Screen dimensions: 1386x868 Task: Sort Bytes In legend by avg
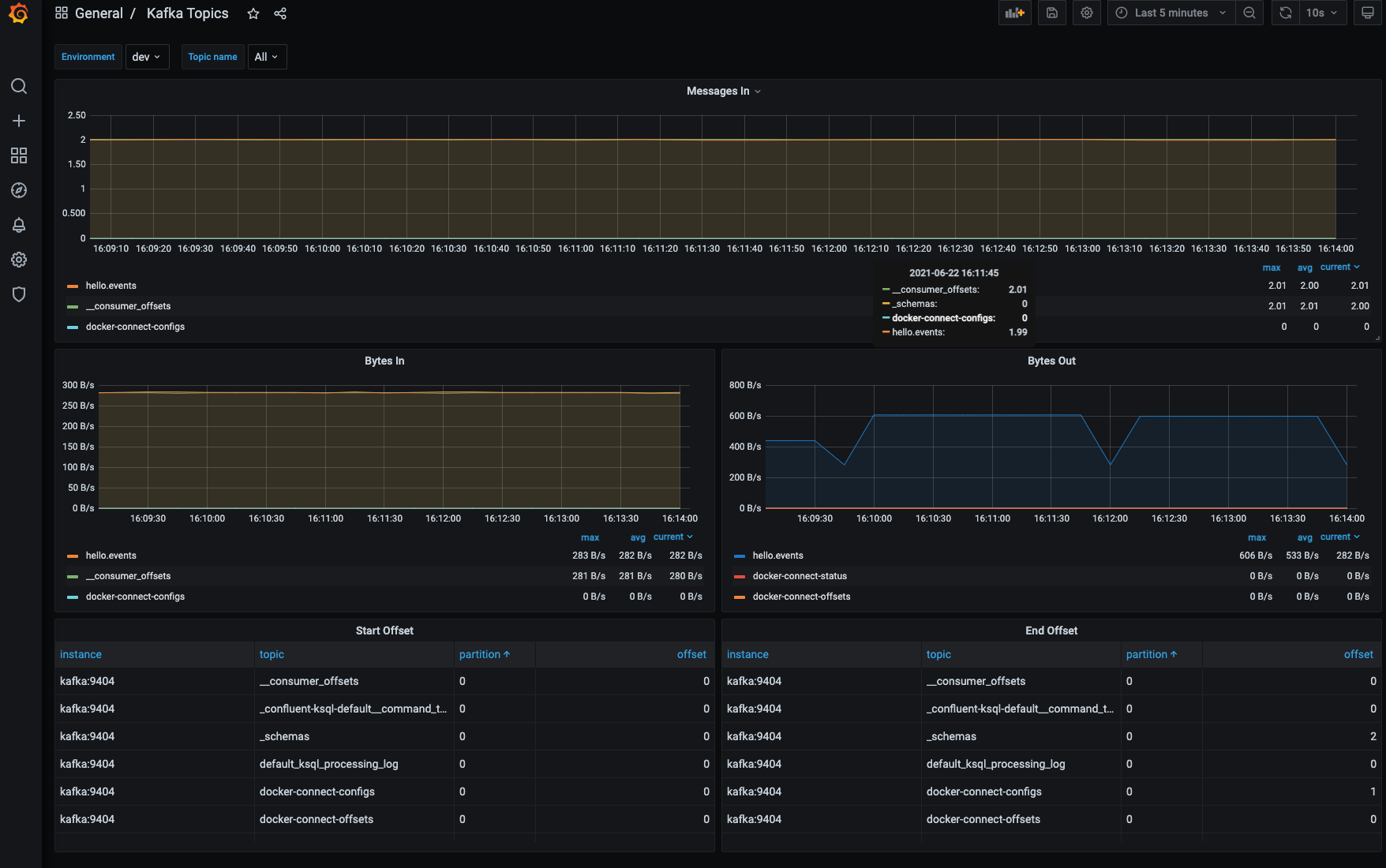tap(638, 537)
